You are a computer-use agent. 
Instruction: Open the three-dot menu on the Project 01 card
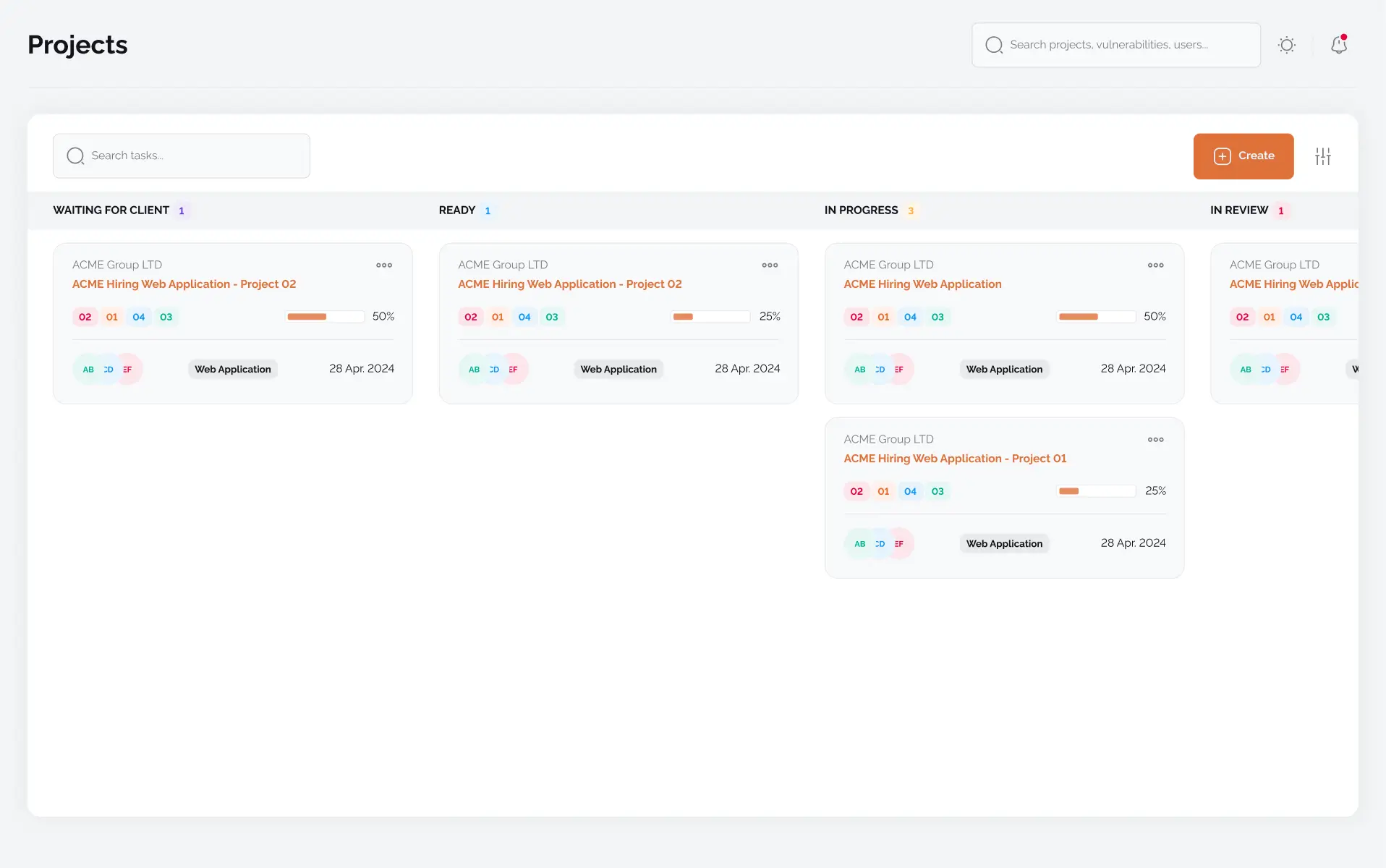1155,439
